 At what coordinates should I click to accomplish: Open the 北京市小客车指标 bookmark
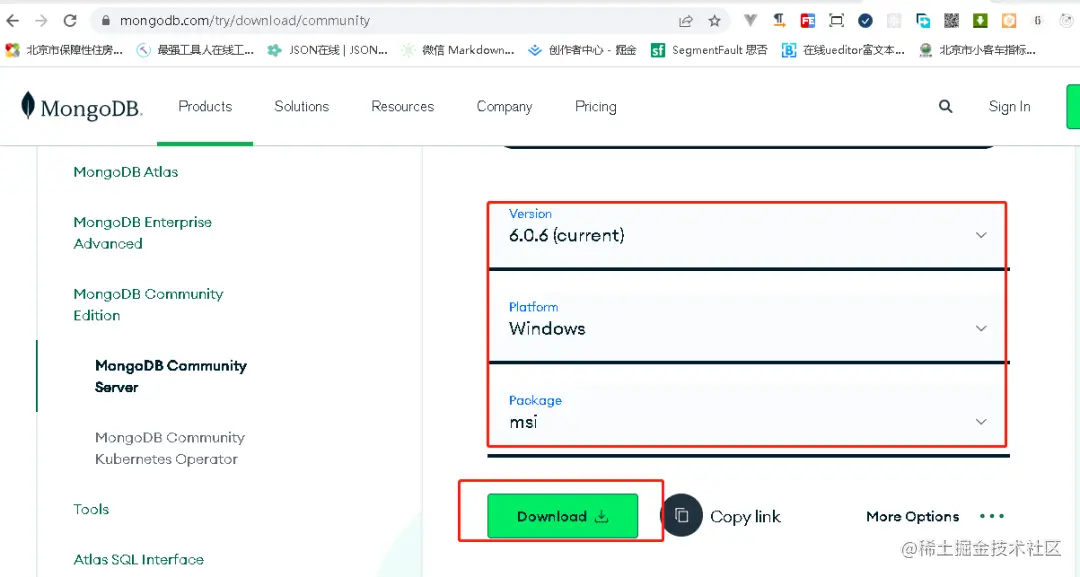[x=977, y=50]
